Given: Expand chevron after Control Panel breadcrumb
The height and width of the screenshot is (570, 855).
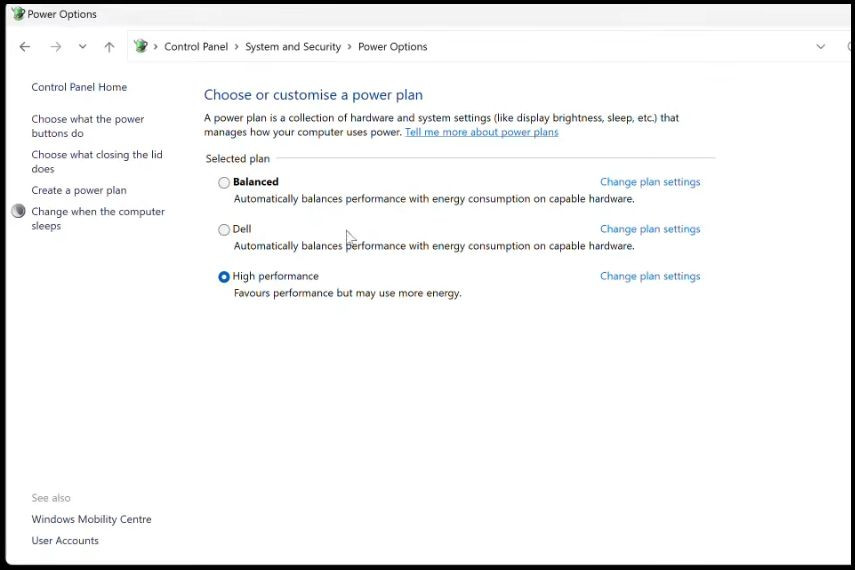Looking at the screenshot, I should 237,47.
